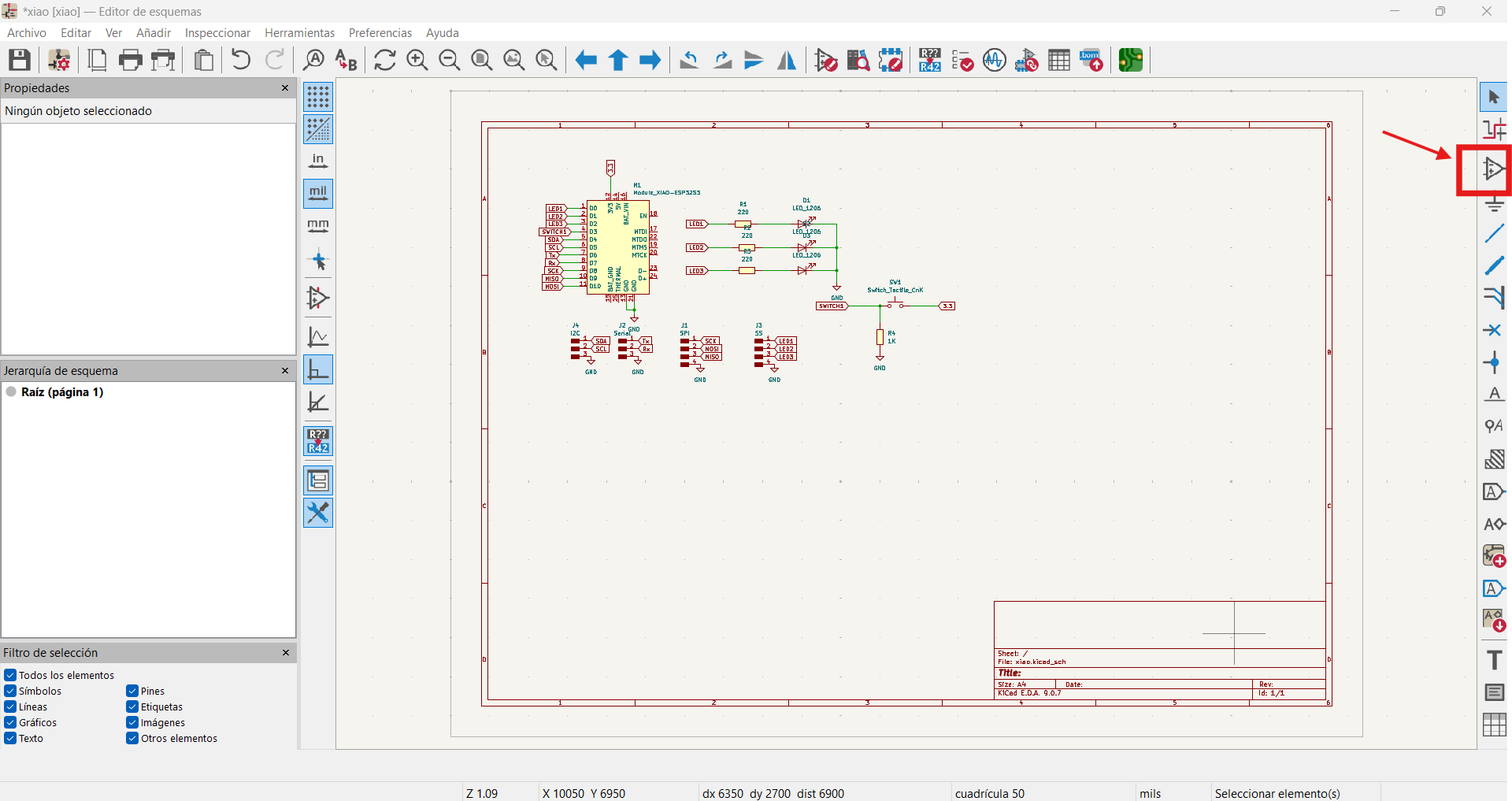Switch units to inches
The height and width of the screenshot is (801, 1512).
coord(318,161)
